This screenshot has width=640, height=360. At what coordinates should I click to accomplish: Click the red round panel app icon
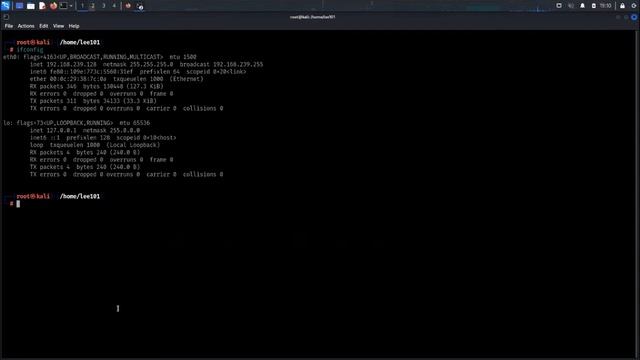click(128, 6)
